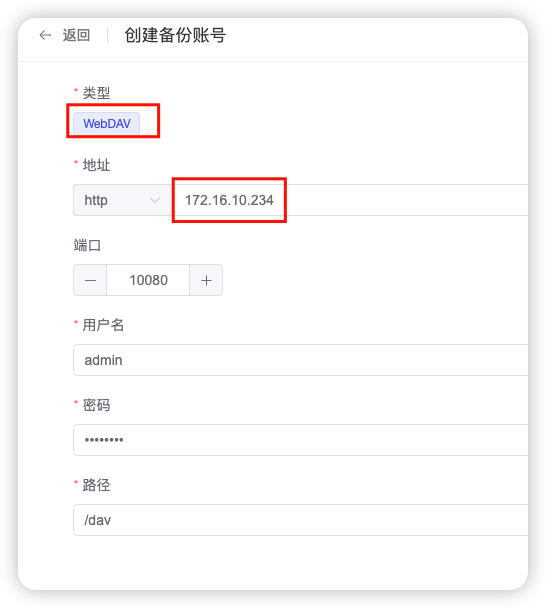Click the 端口 field label

tap(87, 245)
